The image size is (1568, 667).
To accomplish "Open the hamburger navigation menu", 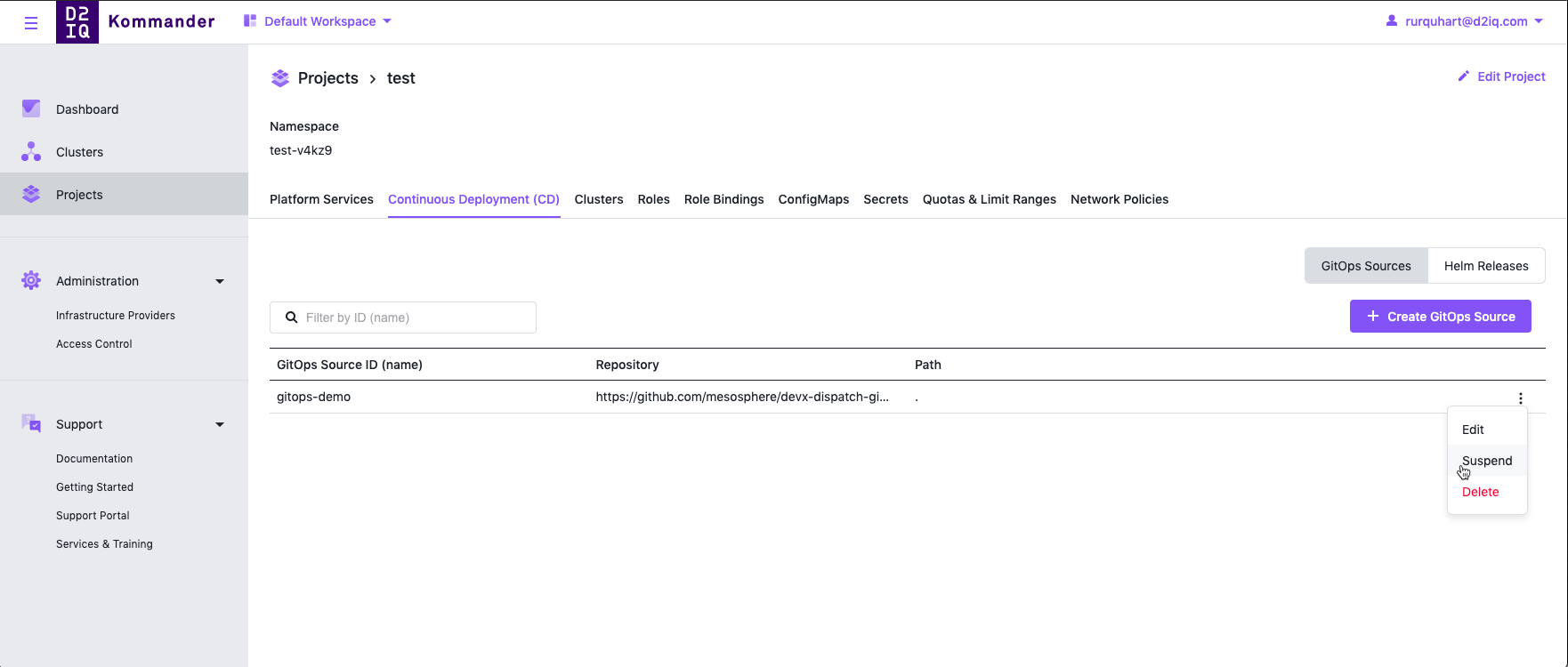I will [31, 23].
